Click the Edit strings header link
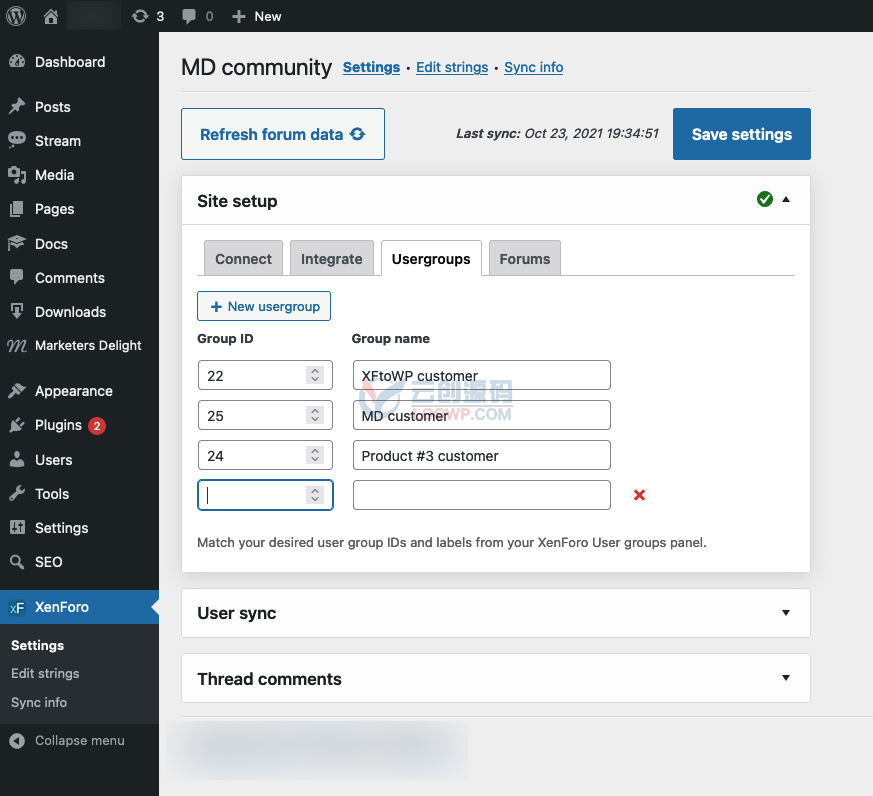Screen dimensions: 873x796 (452, 67)
